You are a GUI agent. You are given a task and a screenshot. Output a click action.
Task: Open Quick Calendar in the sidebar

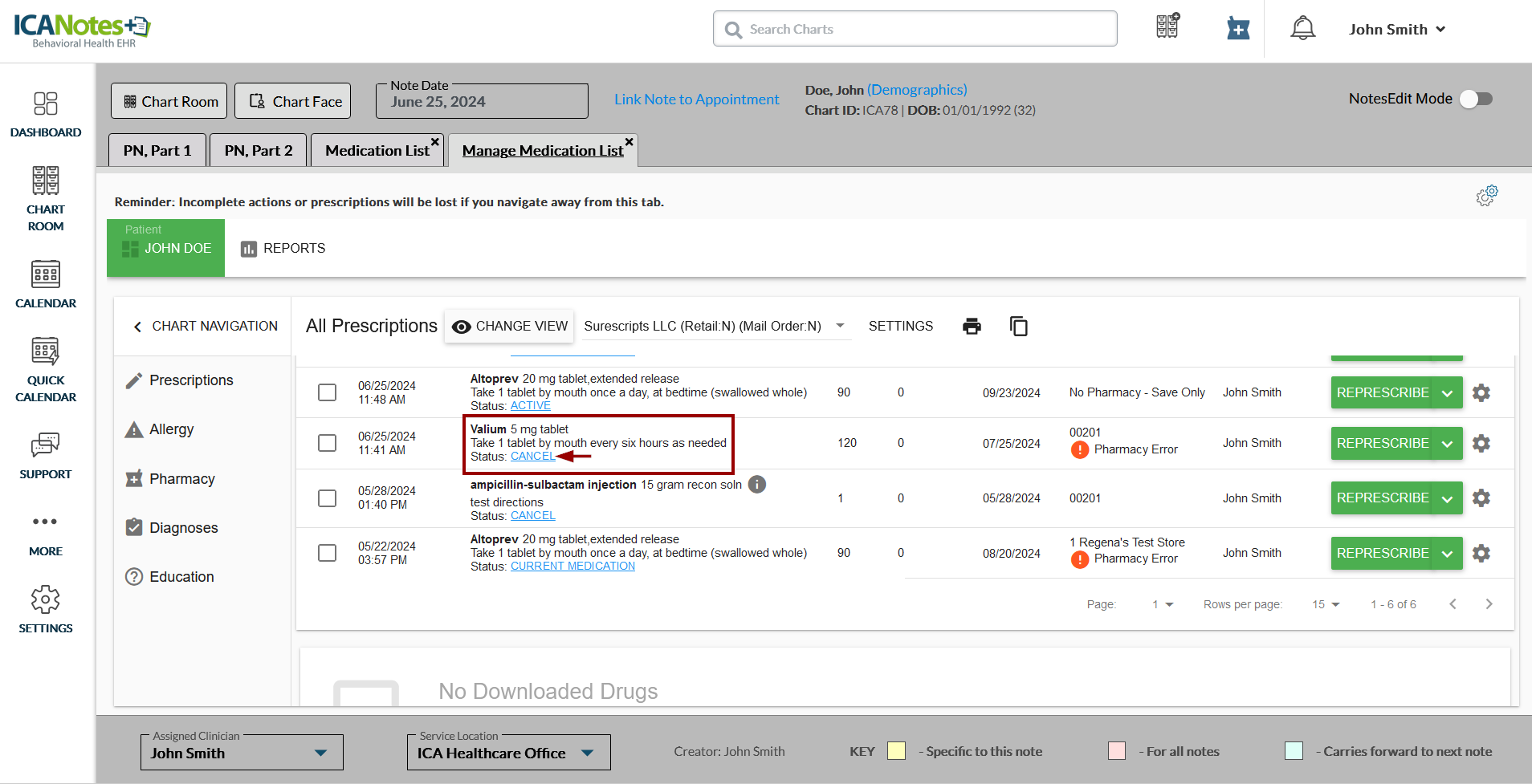click(46, 370)
